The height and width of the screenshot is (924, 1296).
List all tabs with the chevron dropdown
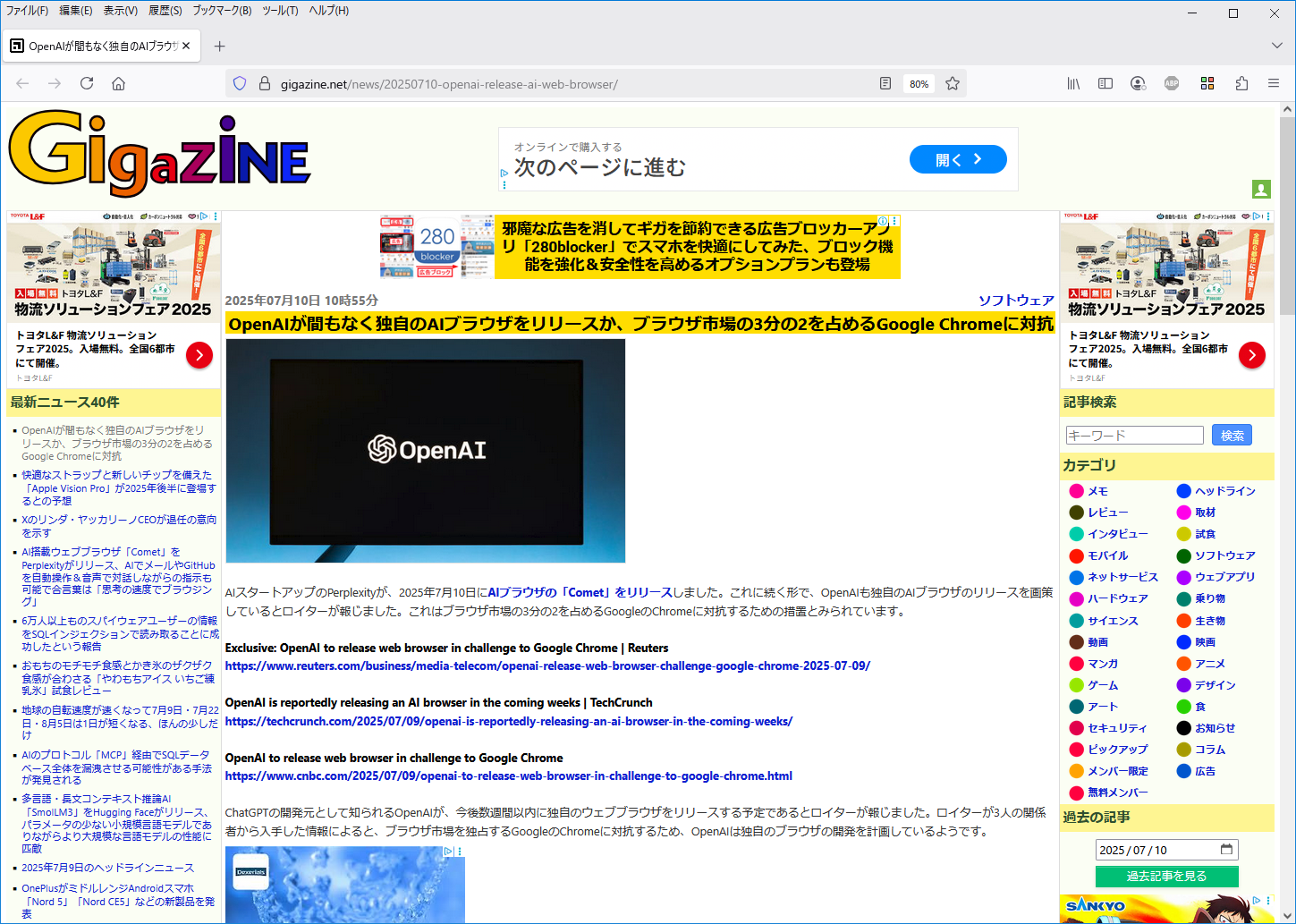coord(1276,46)
